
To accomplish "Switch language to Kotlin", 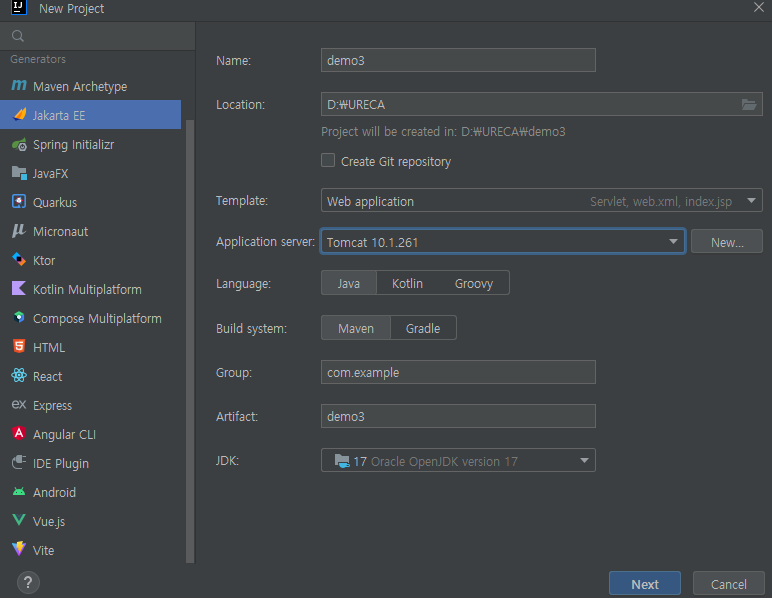I will pos(407,283).
